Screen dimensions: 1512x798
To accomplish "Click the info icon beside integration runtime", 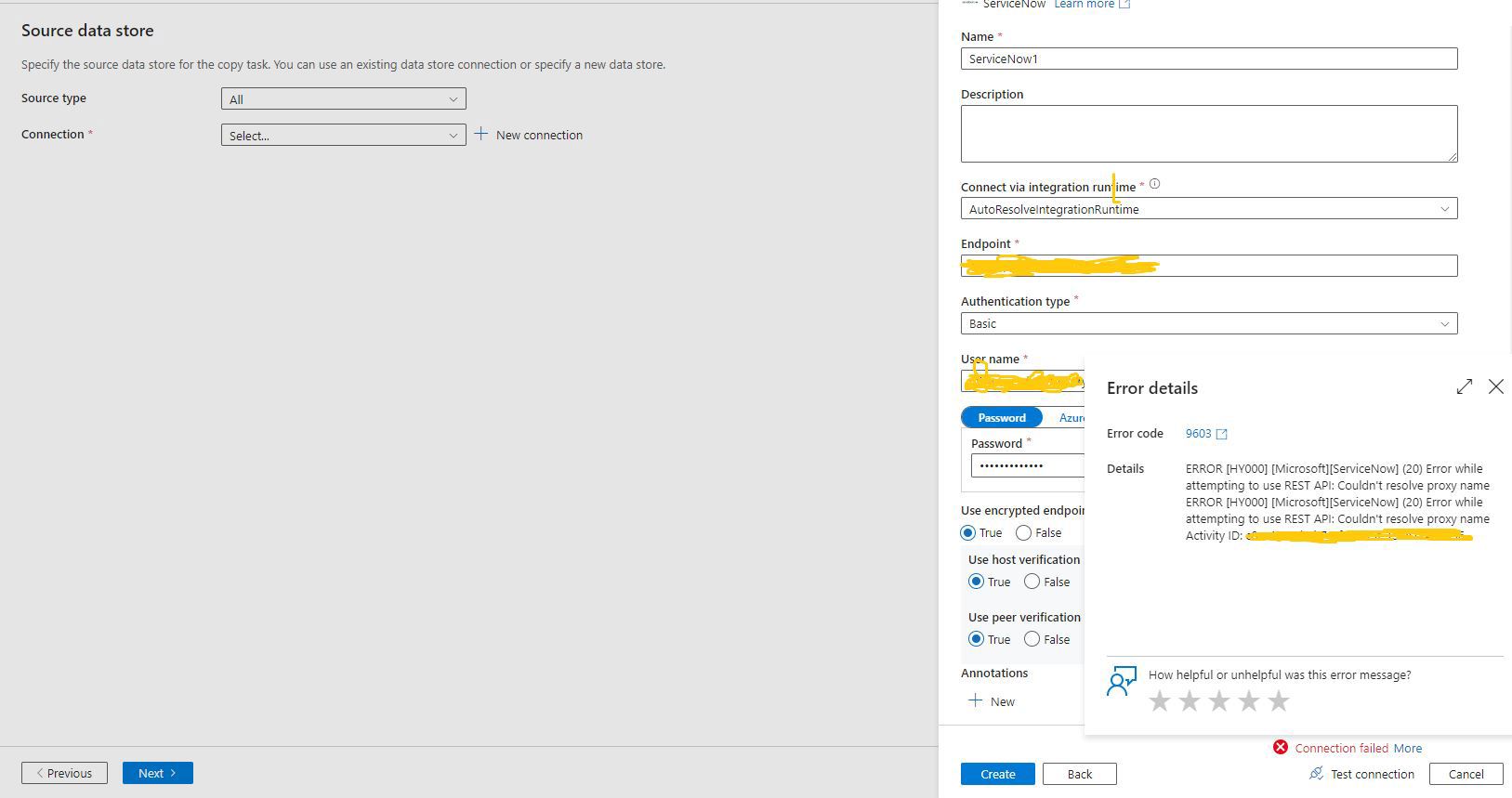I will pos(1154,184).
